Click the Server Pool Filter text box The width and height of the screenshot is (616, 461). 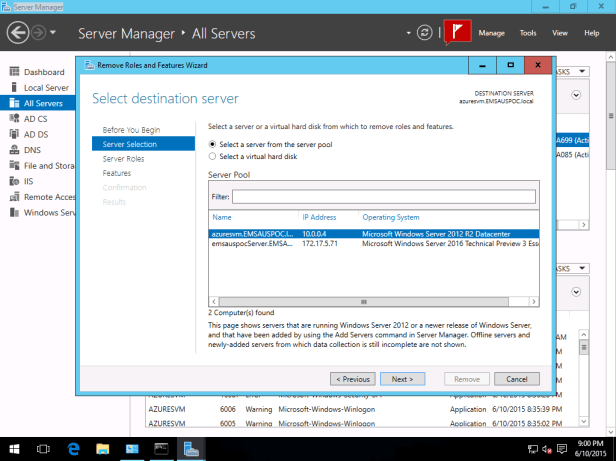(x=386, y=196)
